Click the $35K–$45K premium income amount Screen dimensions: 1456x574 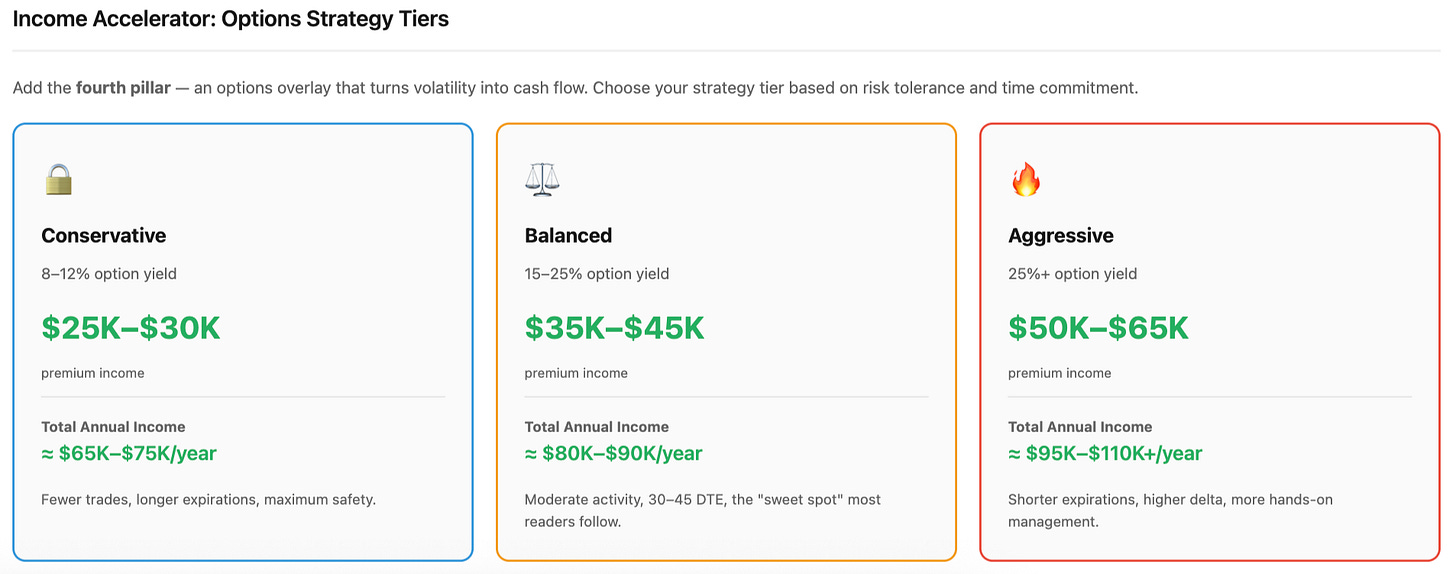pyautogui.click(x=614, y=328)
